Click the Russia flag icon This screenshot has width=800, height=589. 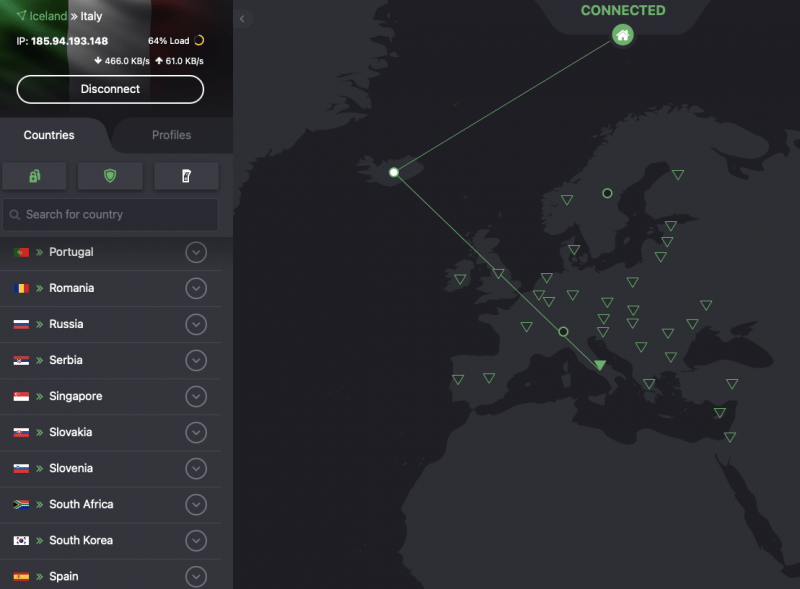pyautogui.click(x=23, y=324)
